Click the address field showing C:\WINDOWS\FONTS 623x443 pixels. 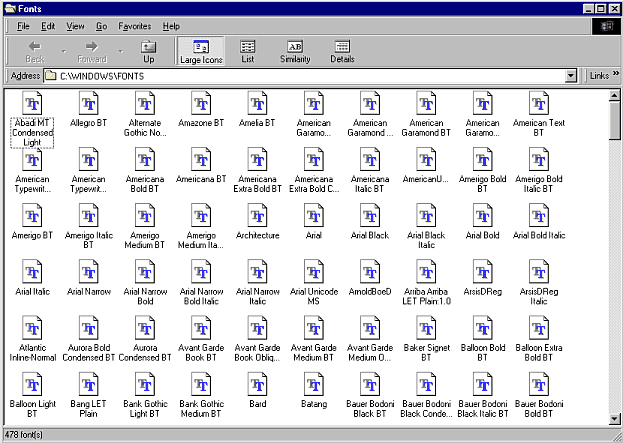304,75
